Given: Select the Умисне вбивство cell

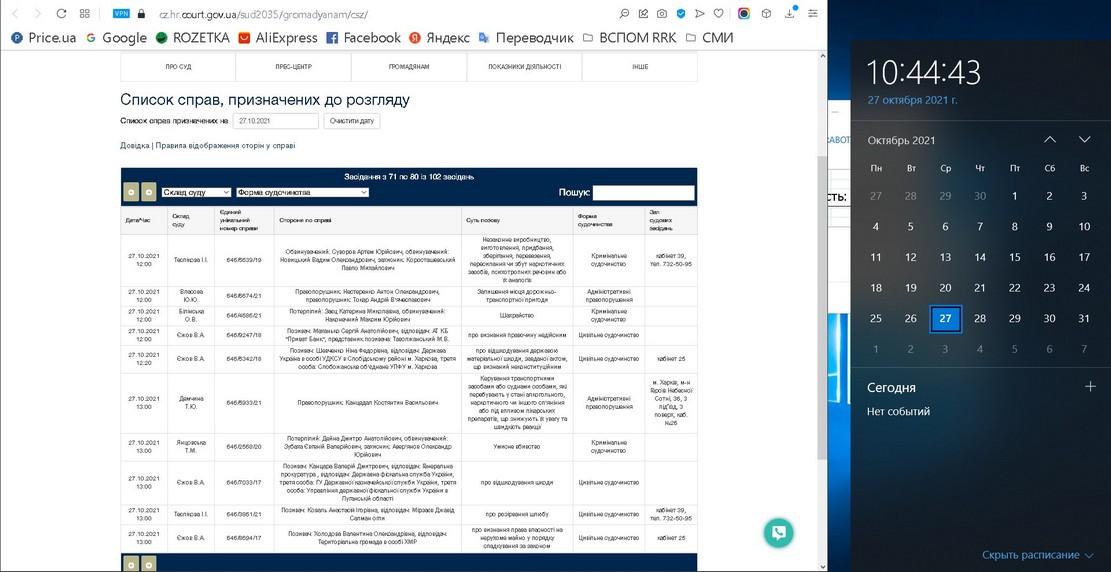Looking at the screenshot, I should point(517,447).
